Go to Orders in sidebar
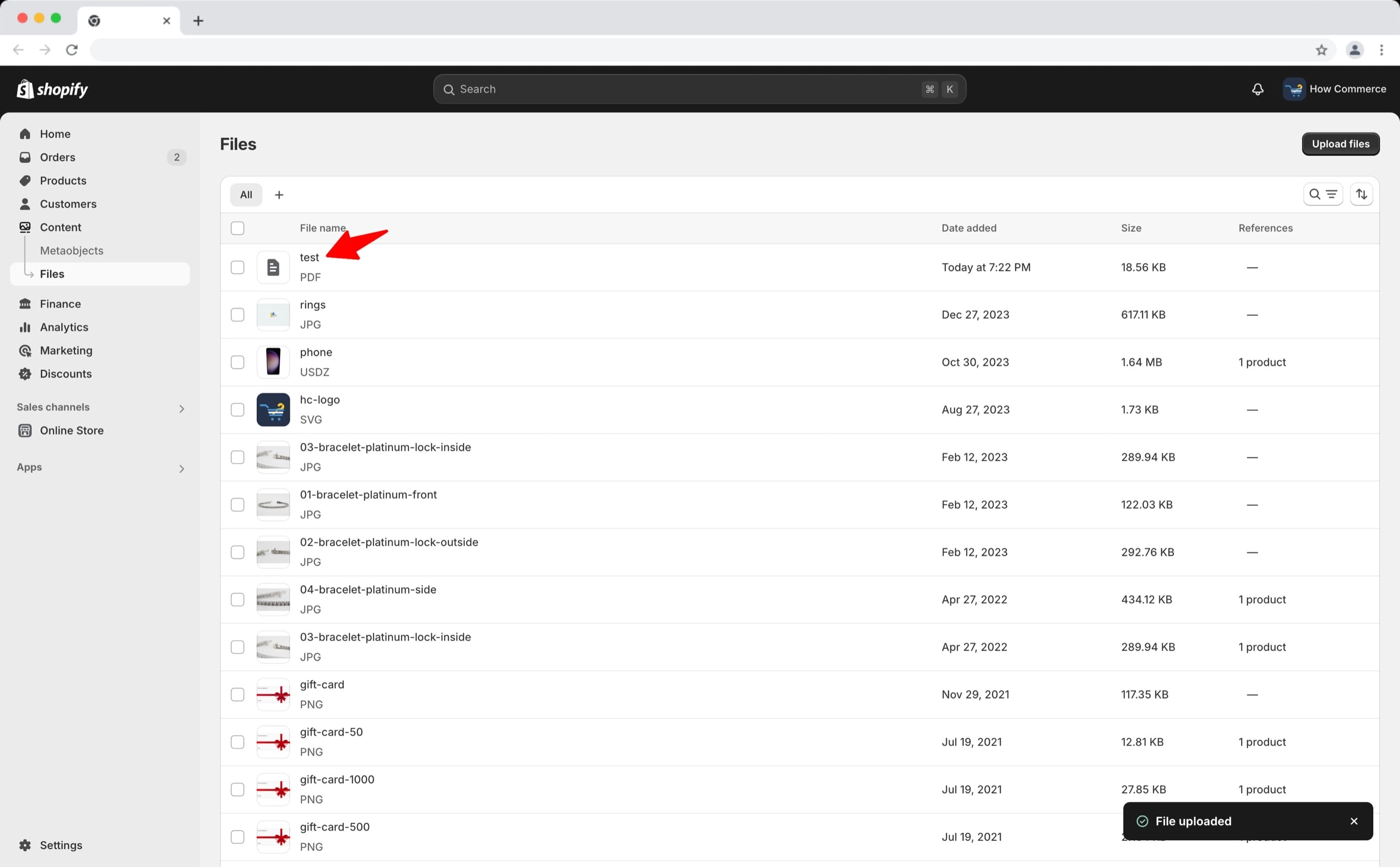This screenshot has height=867, width=1400. (x=57, y=157)
